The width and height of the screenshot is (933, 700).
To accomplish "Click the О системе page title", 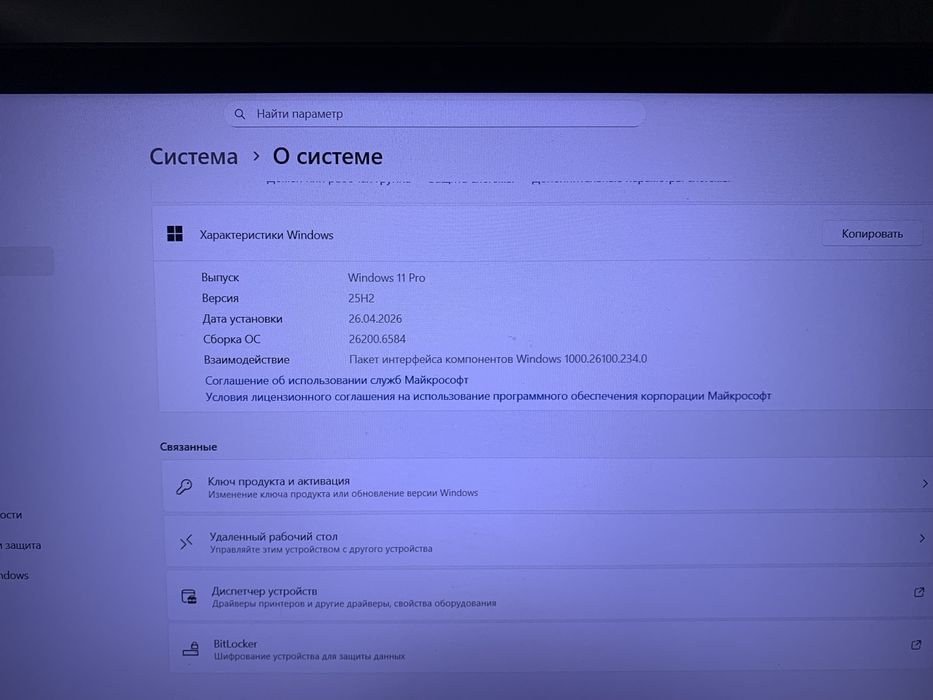I will (328, 157).
